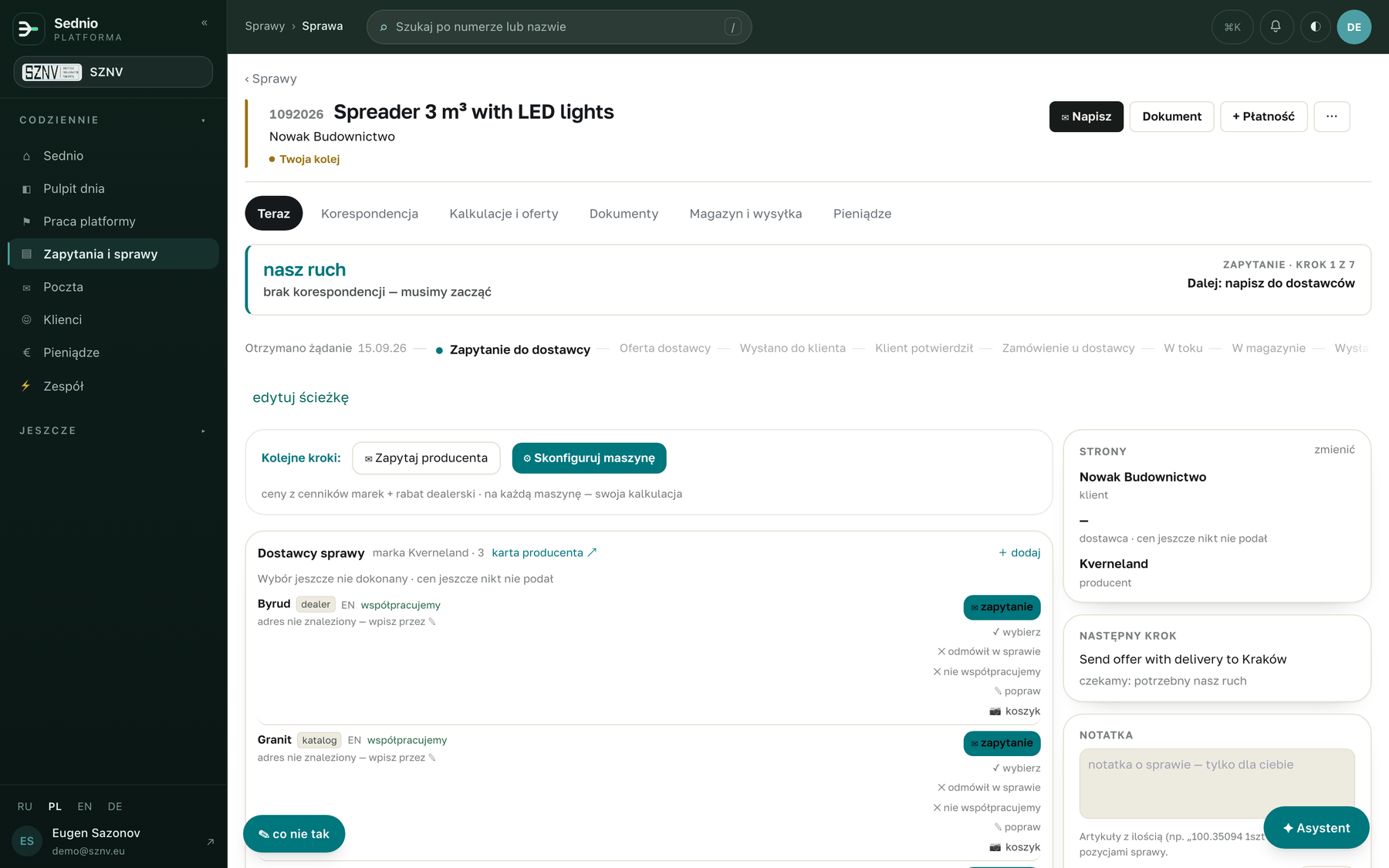Switch language to DE
The width and height of the screenshot is (1389, 868).
[115, 806]
